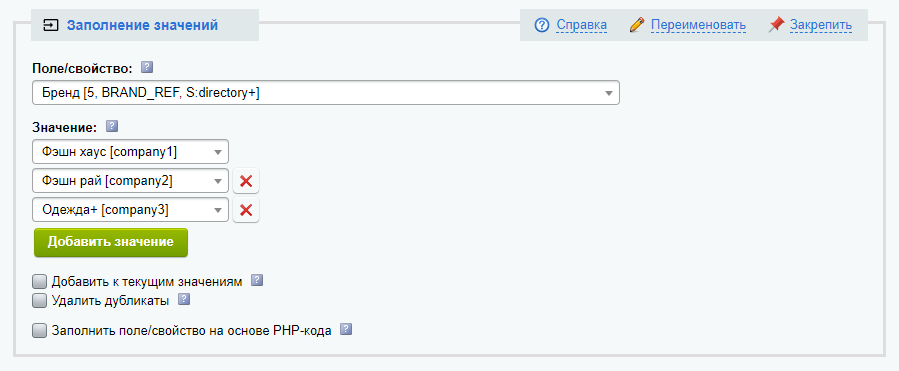
Task: Tick the Удалить дубликаты checkbox
Action: click(40, 300)
